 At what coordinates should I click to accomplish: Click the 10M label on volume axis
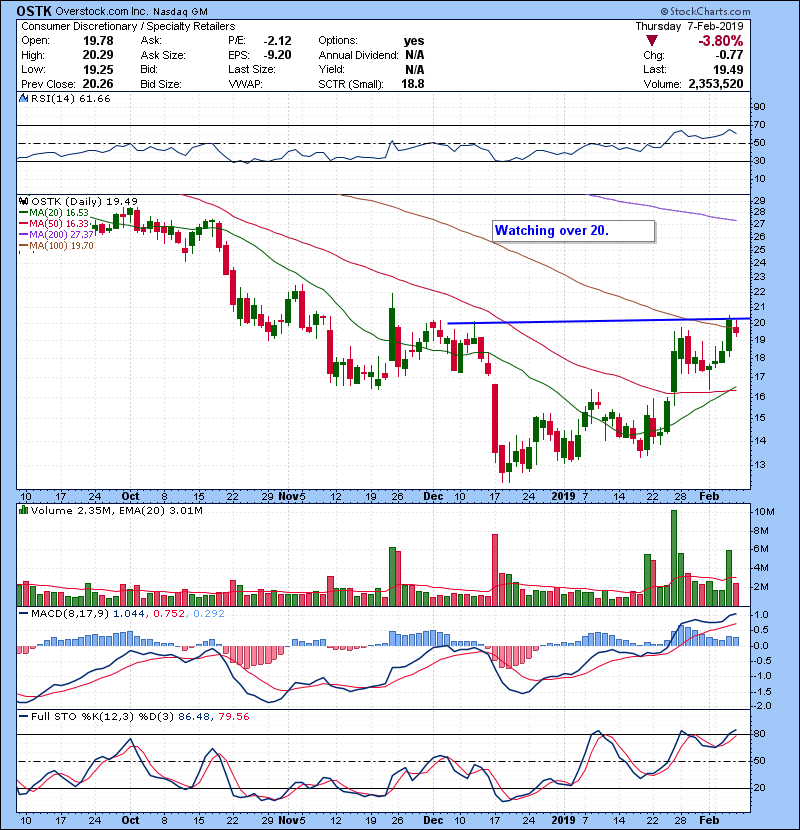point(764,512)
